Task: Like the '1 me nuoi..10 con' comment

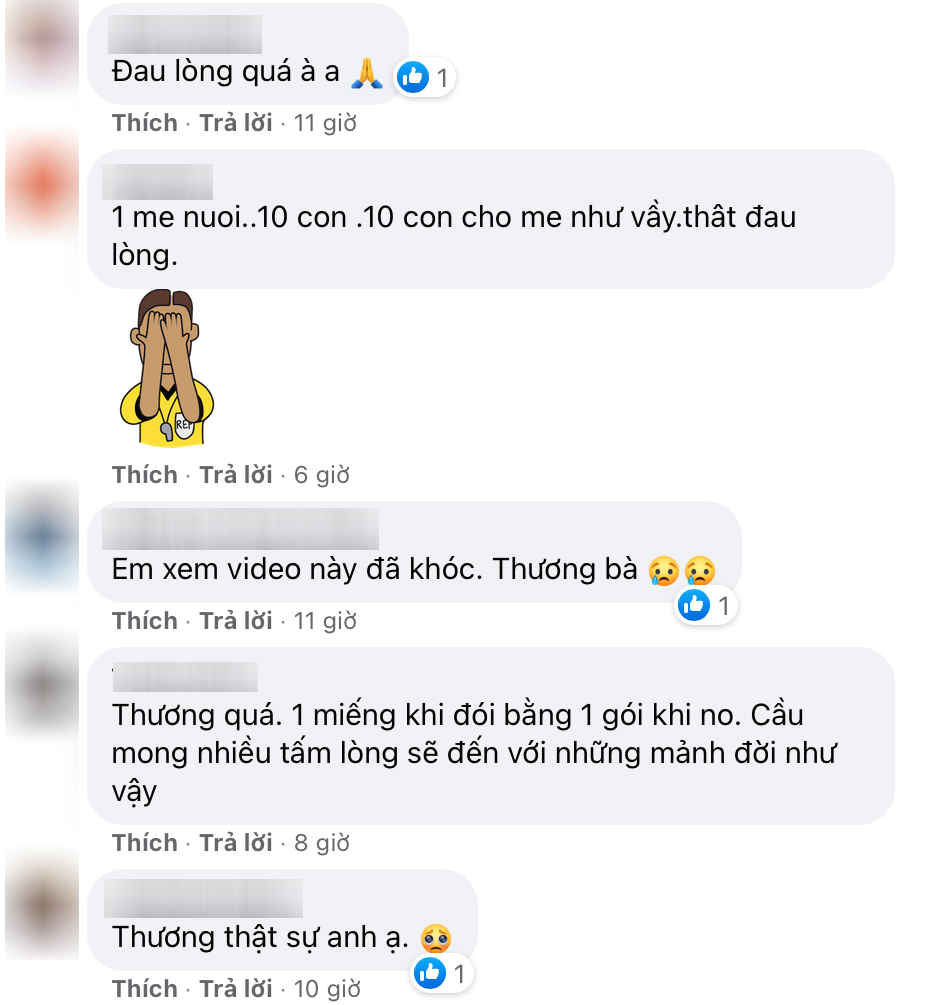Action: (145, 474)
